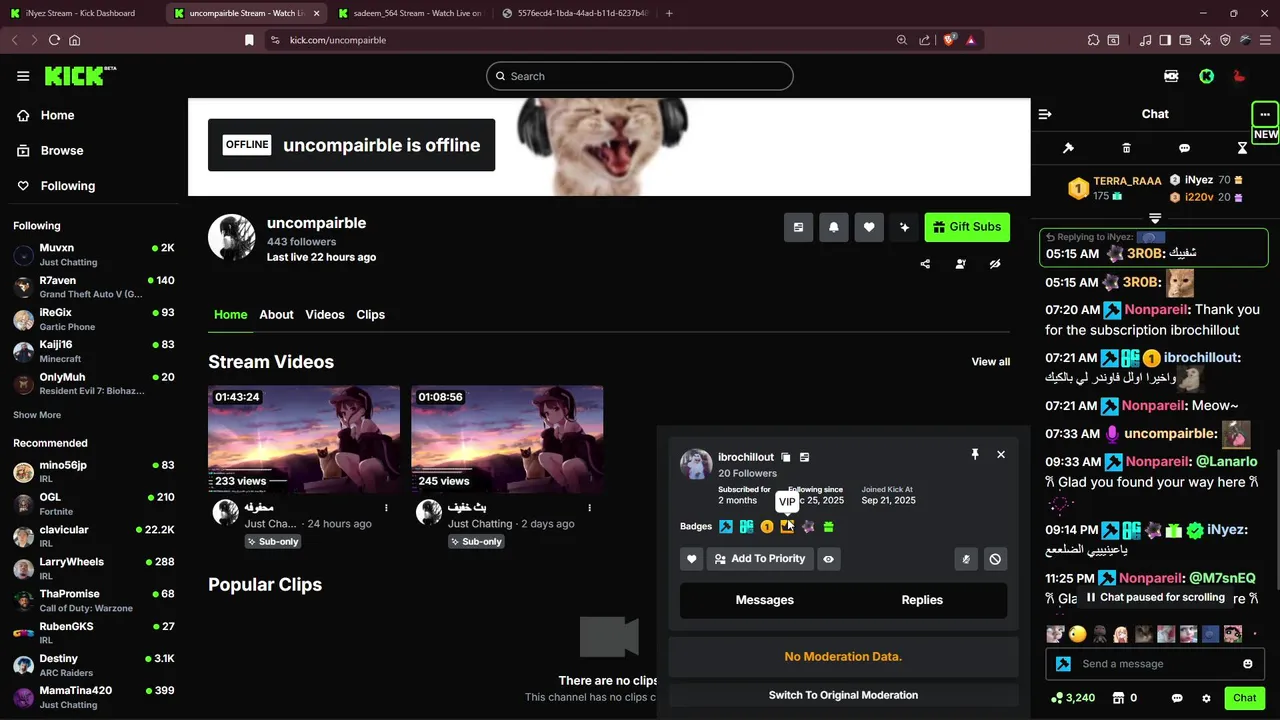Click the browser reload button

click(x=54, y=40)
